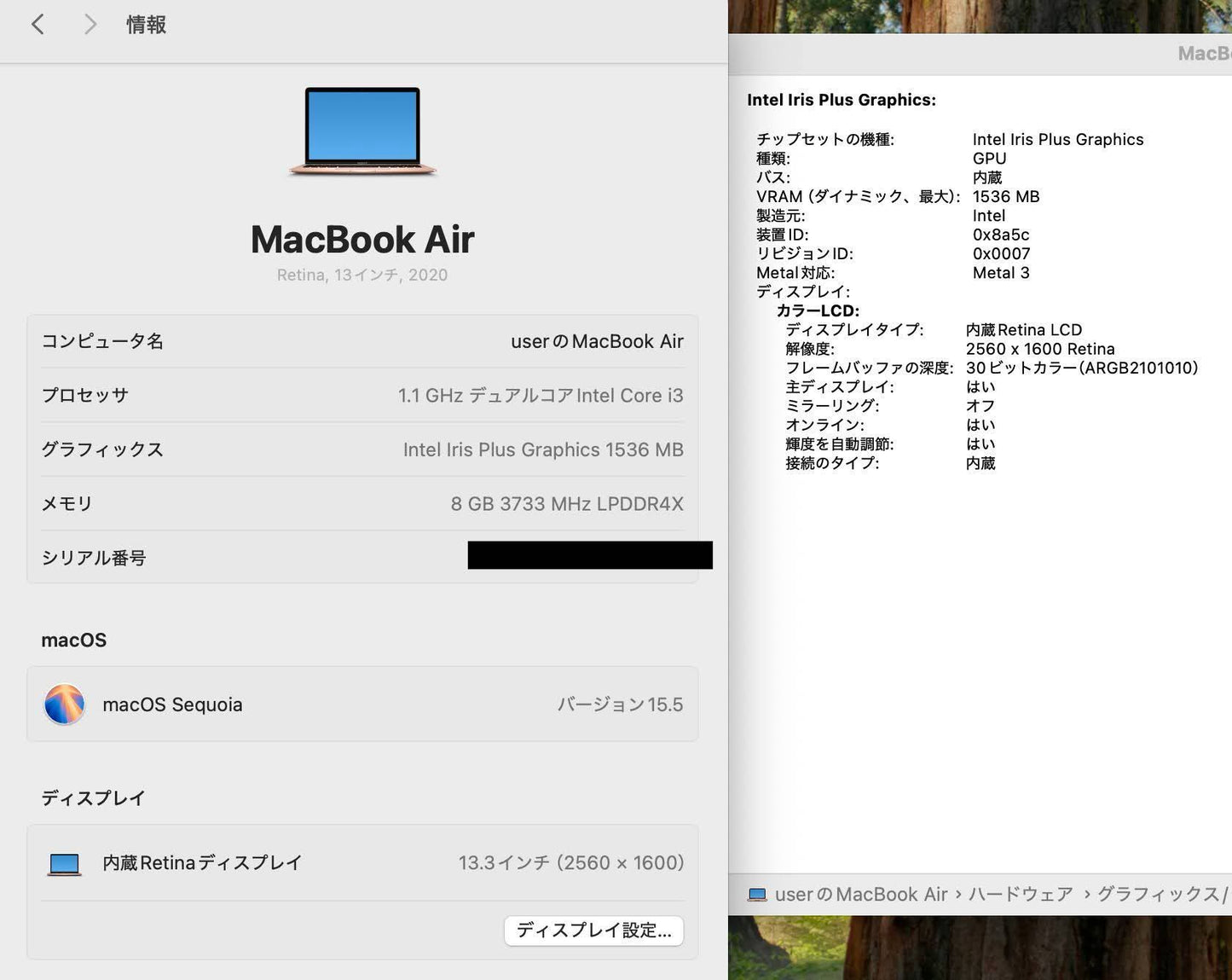This screenshot has height=980, width=1232.
Task: Click the macOS Sequoia icon
Action: pyautogui.click(x=64, y=704)
